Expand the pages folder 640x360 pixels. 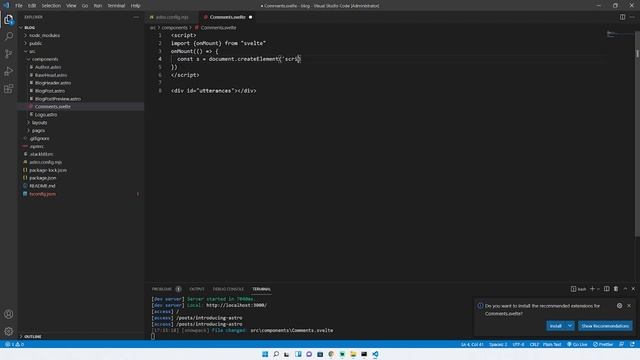[38, 131]
